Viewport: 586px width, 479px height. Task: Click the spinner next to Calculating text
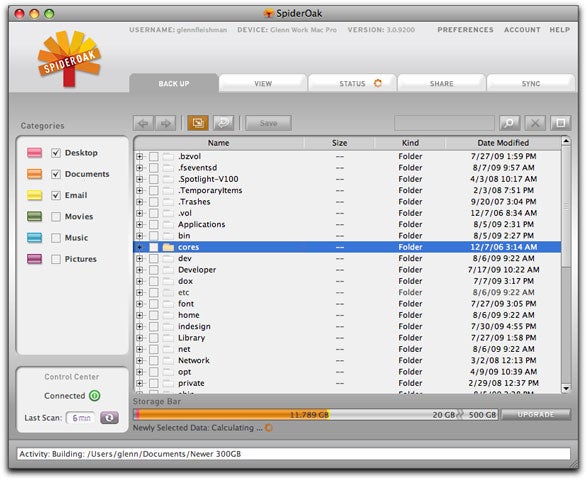click(269, 428)
